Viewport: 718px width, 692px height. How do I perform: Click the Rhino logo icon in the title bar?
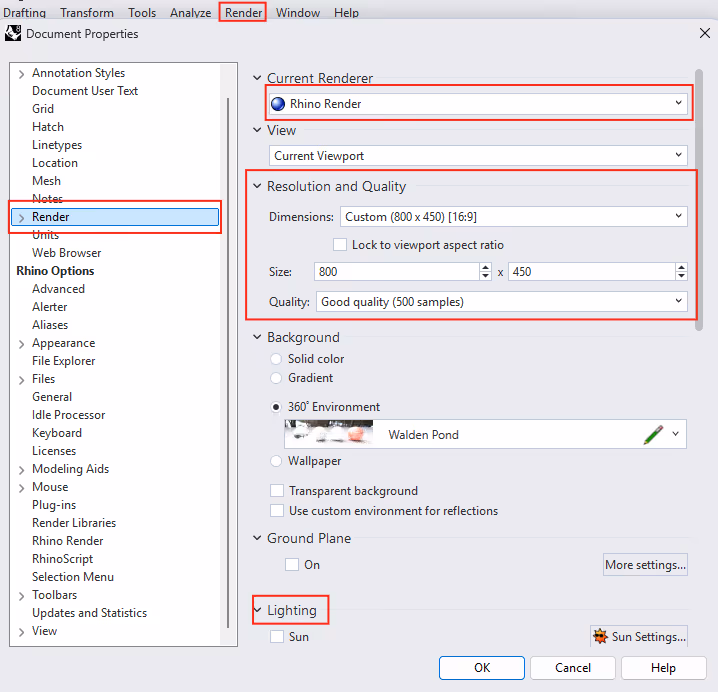pyautogui.click(x=13, y=33)
